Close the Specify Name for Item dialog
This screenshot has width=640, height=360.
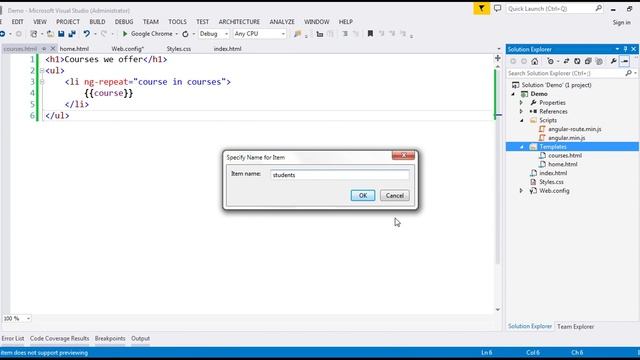point(403,155)
